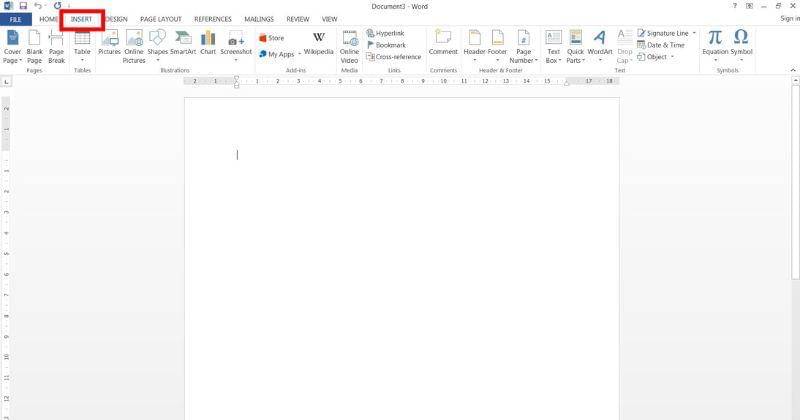Add a Comment from the ribbon

coord(443,44)
